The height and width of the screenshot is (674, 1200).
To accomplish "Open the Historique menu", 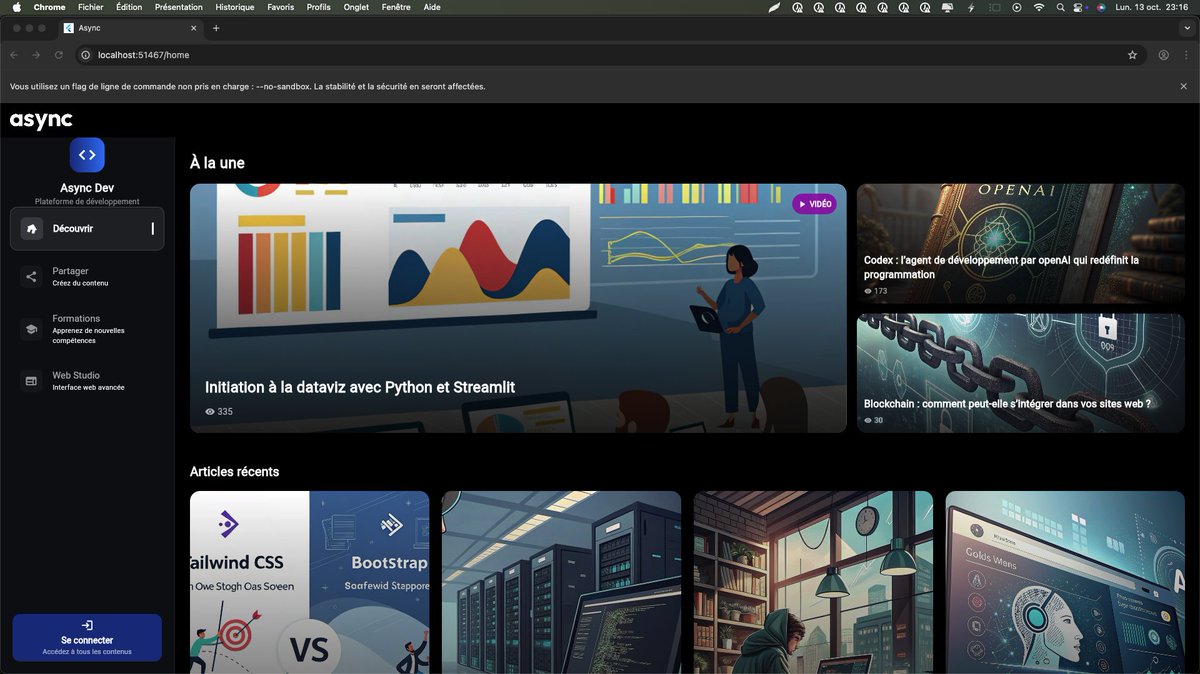I will pyautogui.click(x=233, y=7).
